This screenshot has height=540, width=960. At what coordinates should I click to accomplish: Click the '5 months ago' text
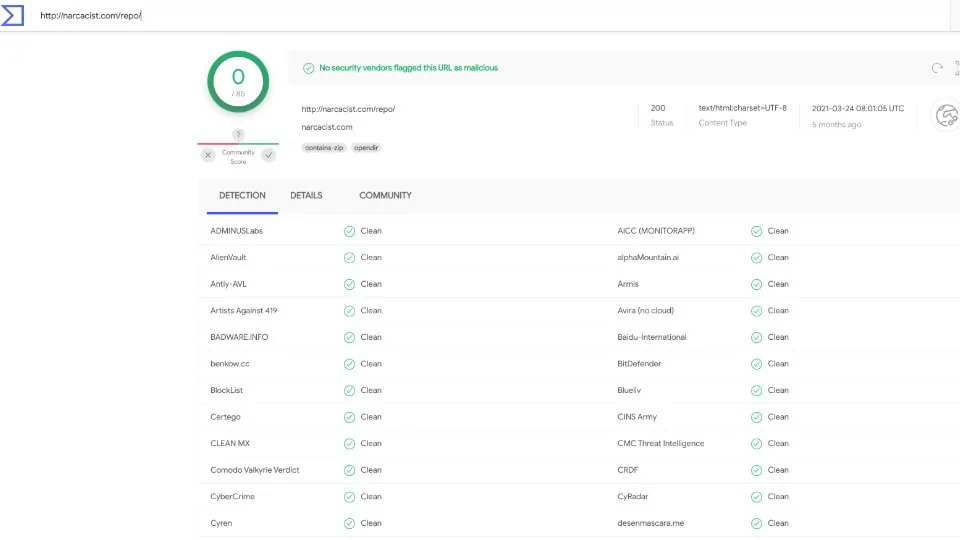click(836, 124)
